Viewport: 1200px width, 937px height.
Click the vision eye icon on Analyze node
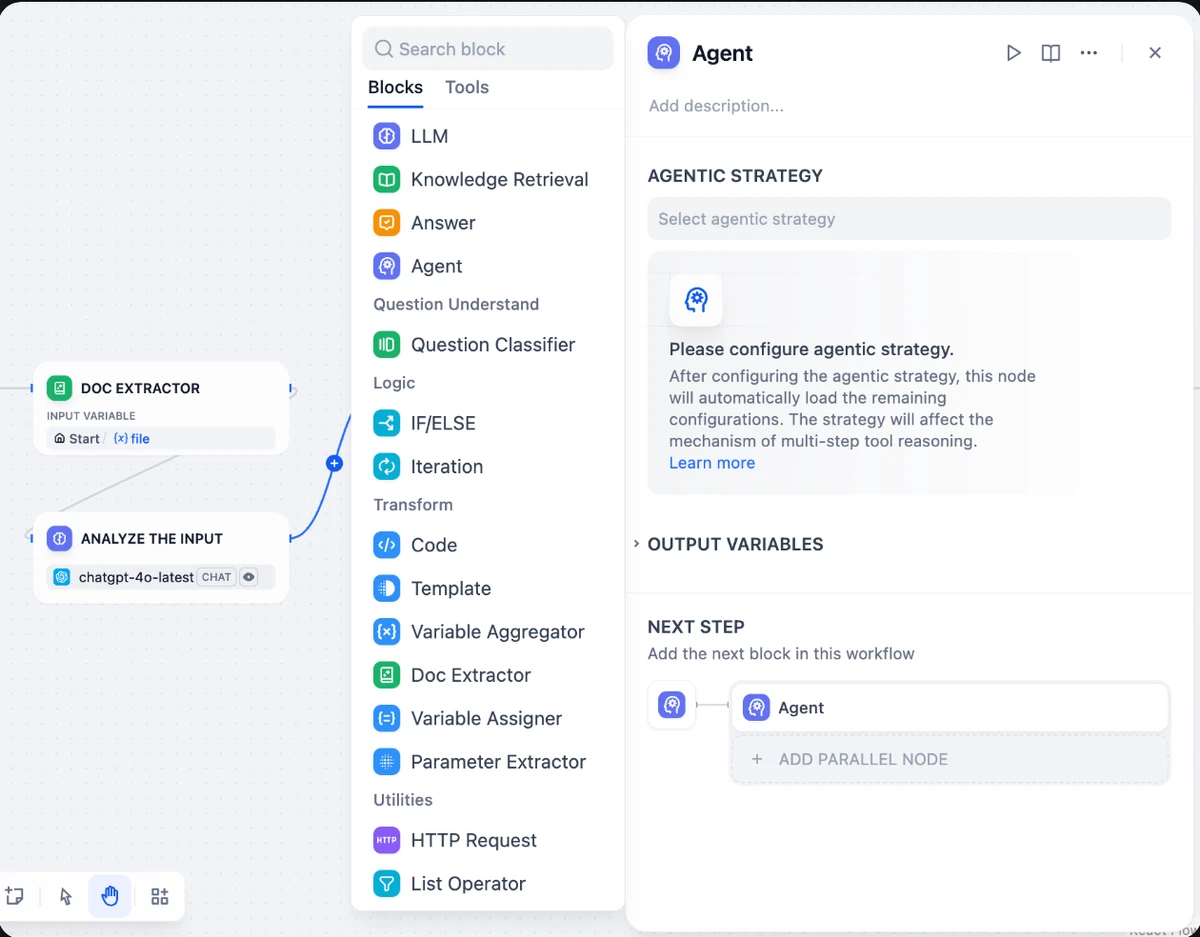249,577
